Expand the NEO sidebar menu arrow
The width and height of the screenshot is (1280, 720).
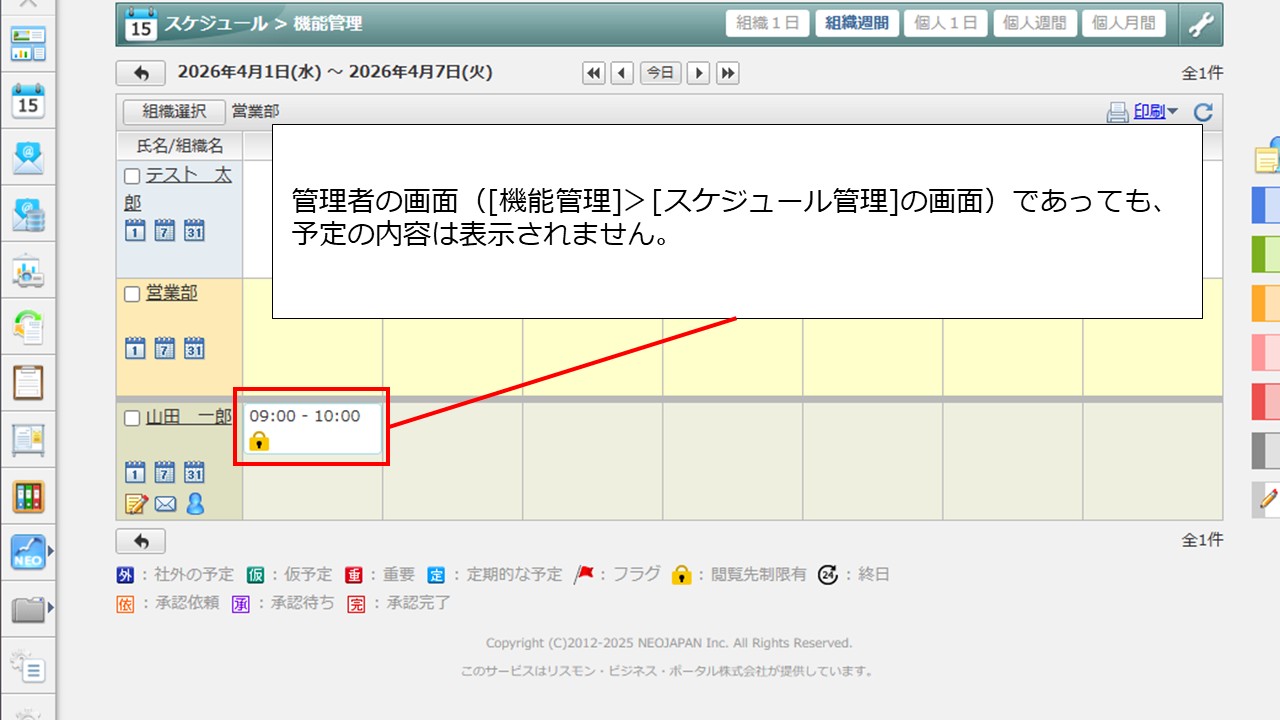50,550
